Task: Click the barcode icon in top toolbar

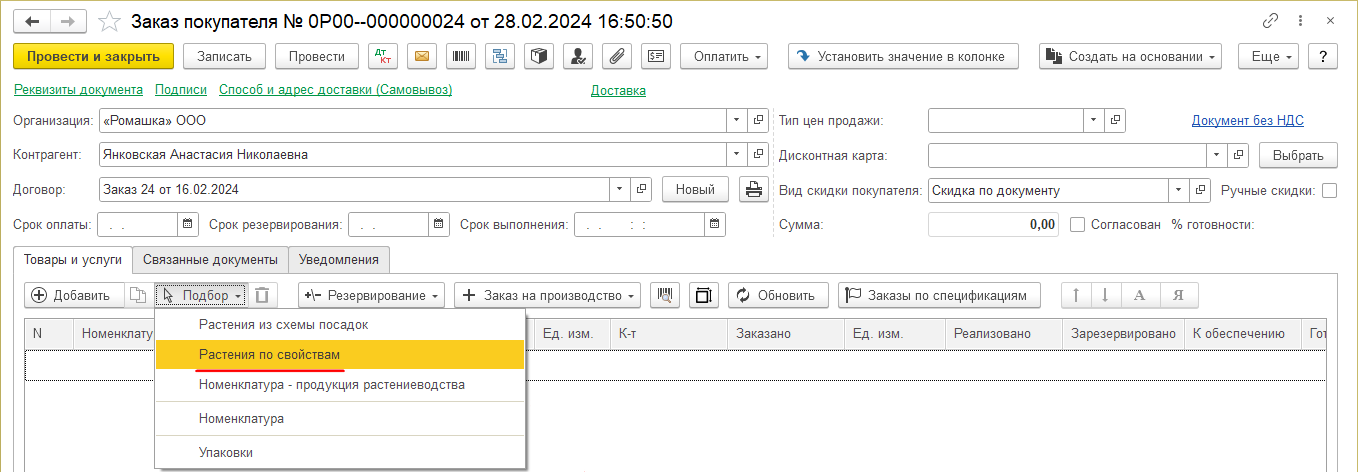Action: pos(461,57)
